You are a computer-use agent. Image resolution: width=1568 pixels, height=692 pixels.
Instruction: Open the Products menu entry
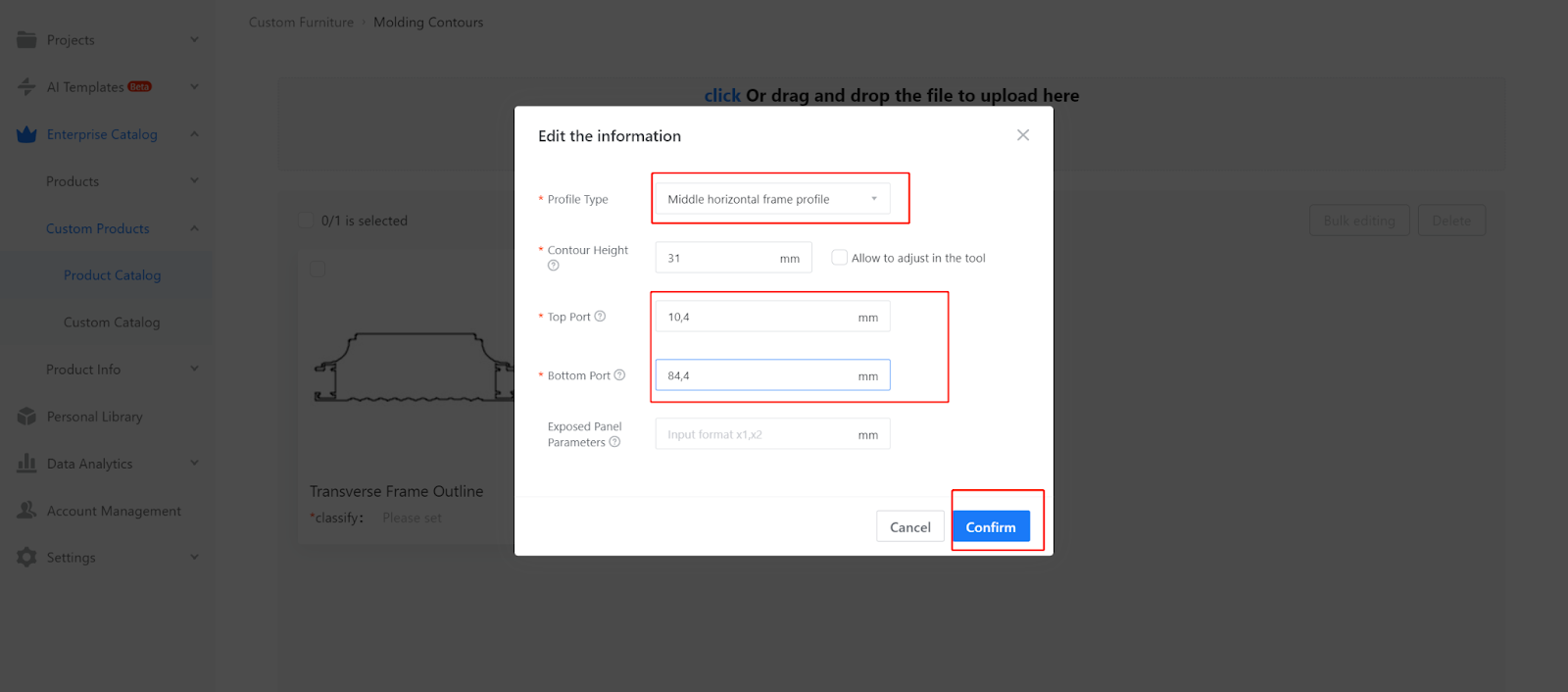[73, 181]
